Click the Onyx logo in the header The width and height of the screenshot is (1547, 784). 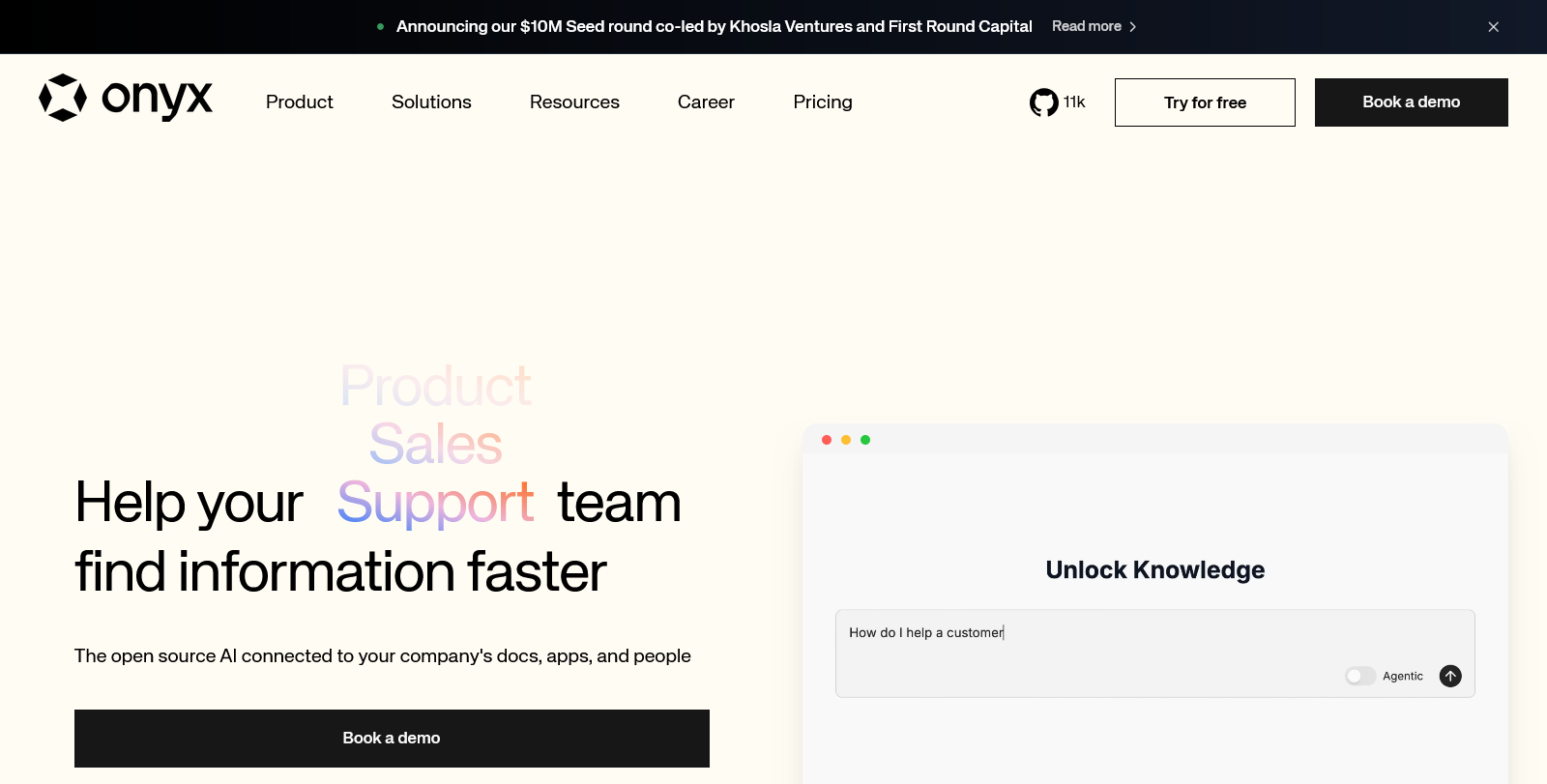[x=126, y=98]
